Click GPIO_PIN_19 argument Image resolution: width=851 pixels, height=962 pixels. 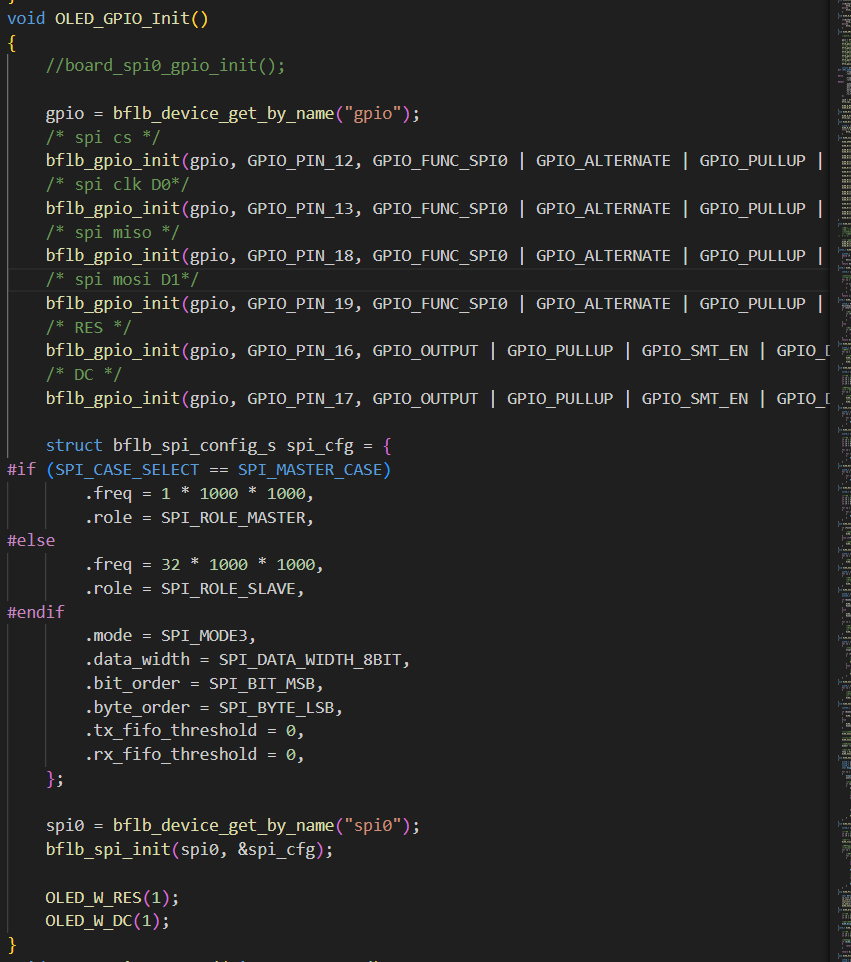pos(301,304)
